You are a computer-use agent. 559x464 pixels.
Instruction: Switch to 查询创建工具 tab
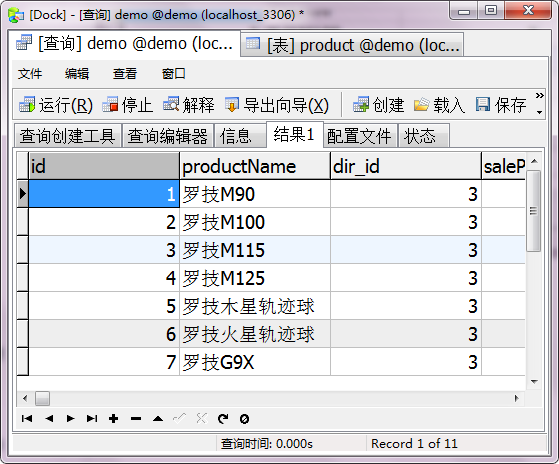click(x=67, y=136)
